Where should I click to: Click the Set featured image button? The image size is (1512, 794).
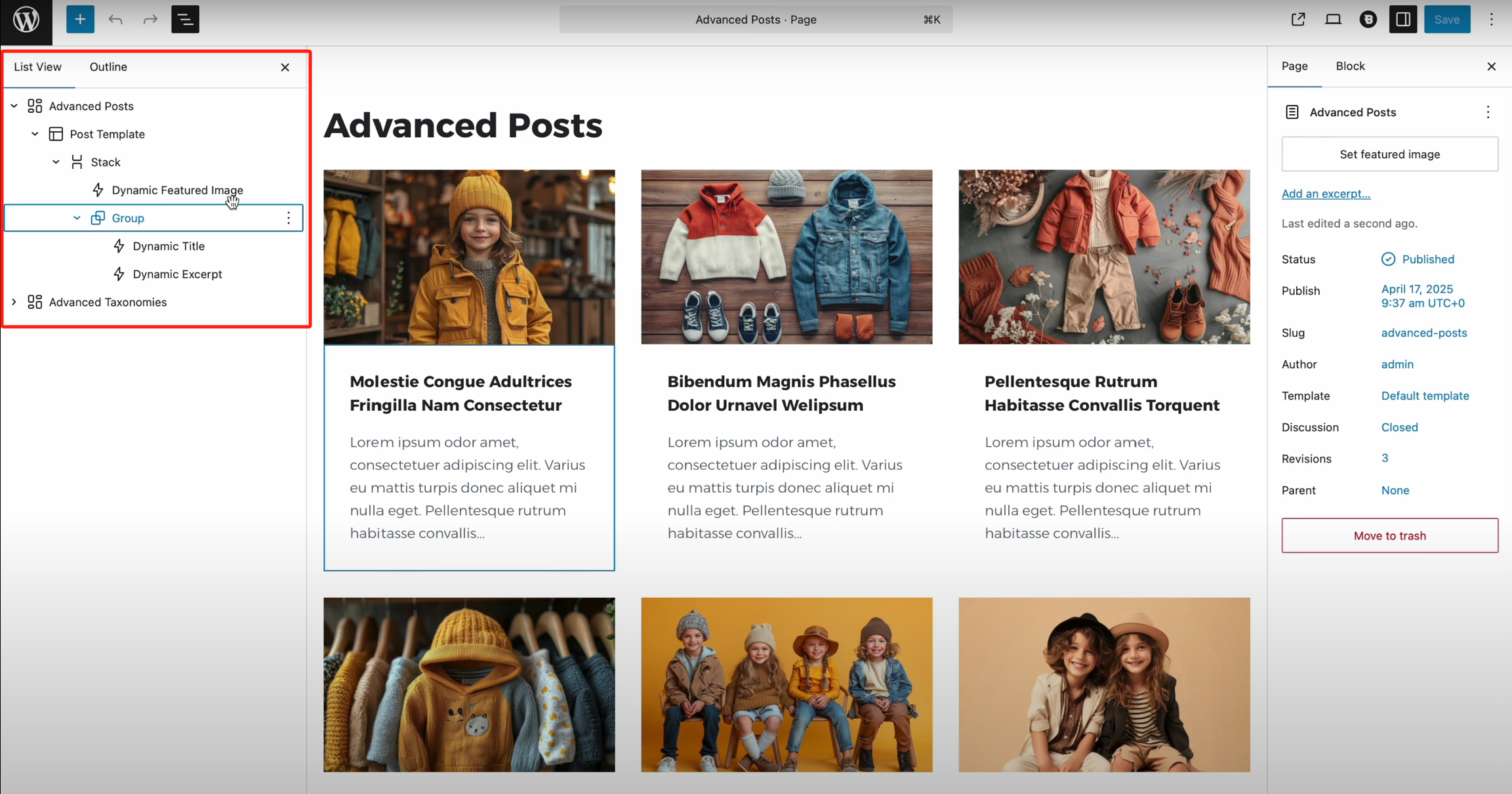(x=1389, y=154)
